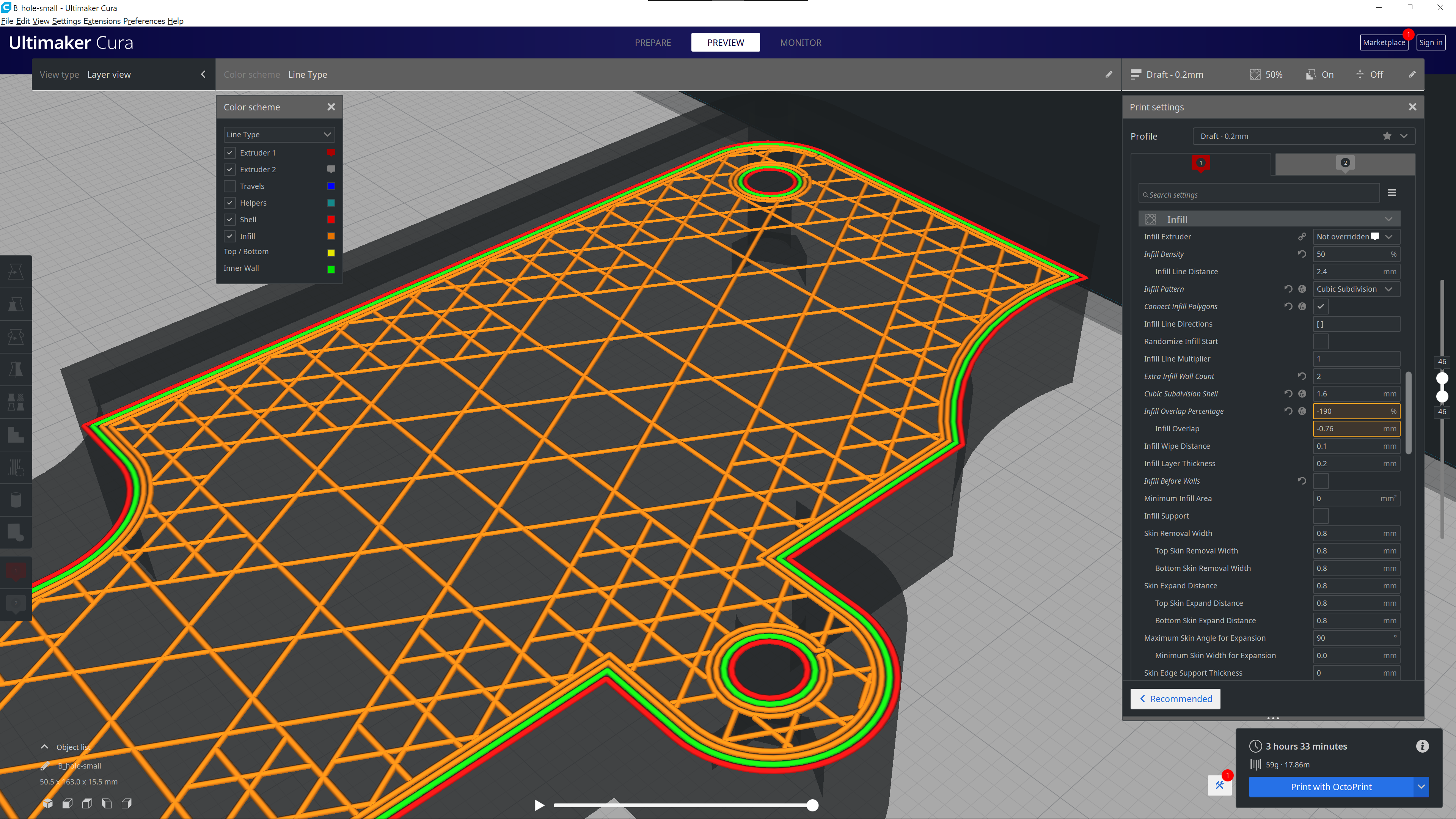This screenshot has height=819, width=1456.
Task: Open the Print with OctoPrint options arrow
Action: [x=1421, y=787]
